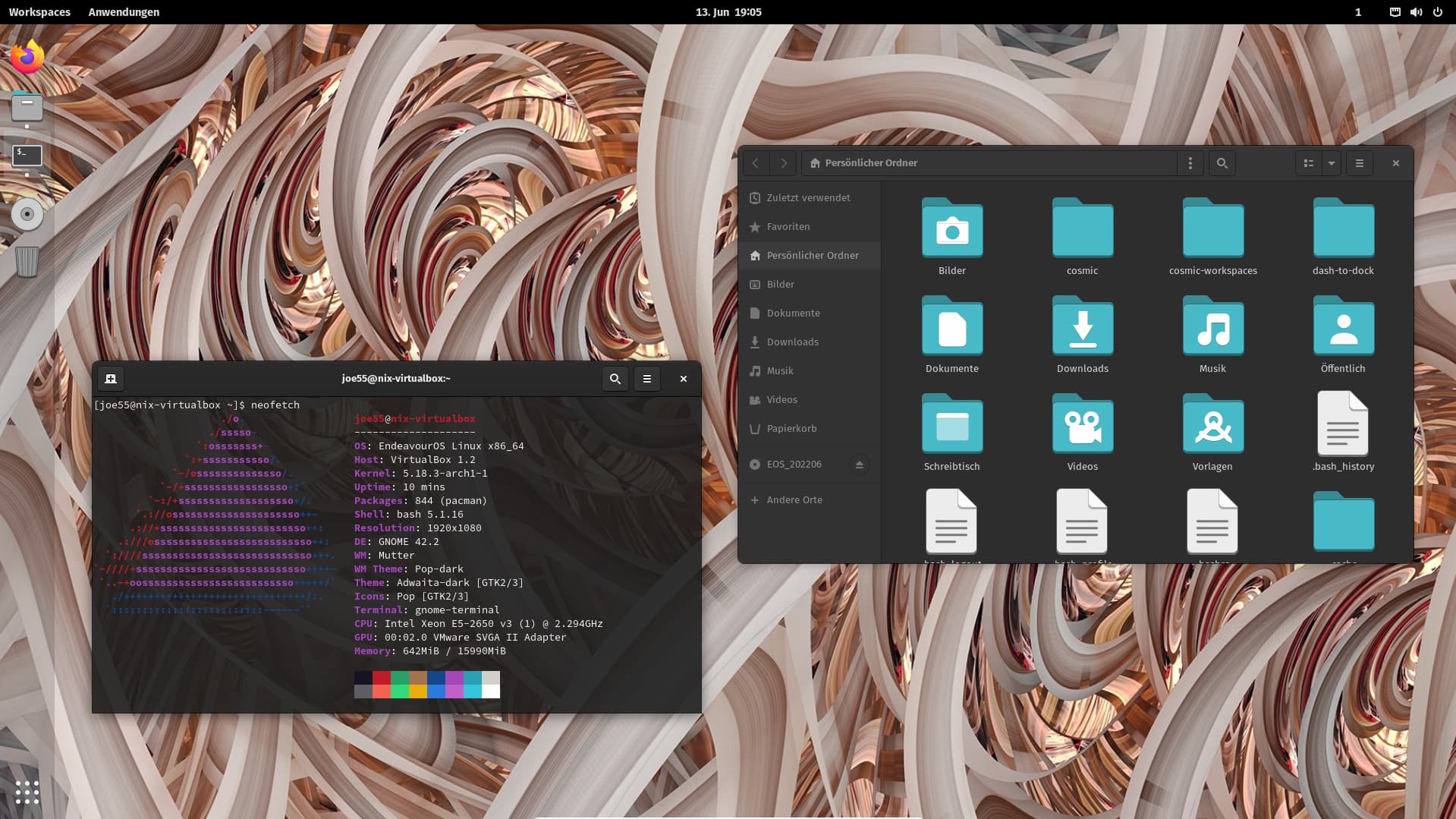
Task: Select Musik in the sidebar
Action: [x=810, y=371]
